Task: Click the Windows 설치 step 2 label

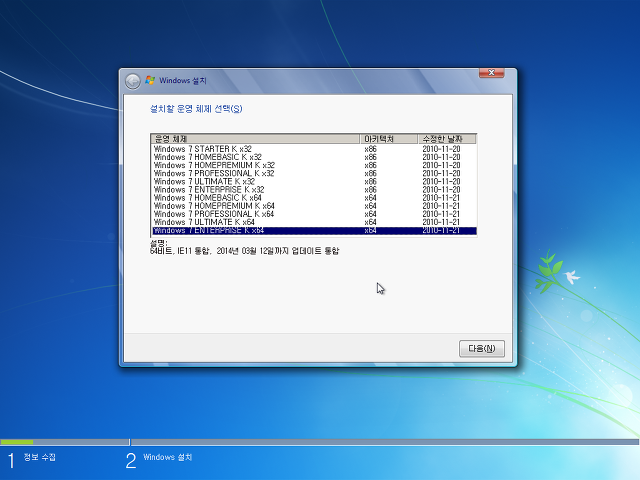Action: coord(167,457)
